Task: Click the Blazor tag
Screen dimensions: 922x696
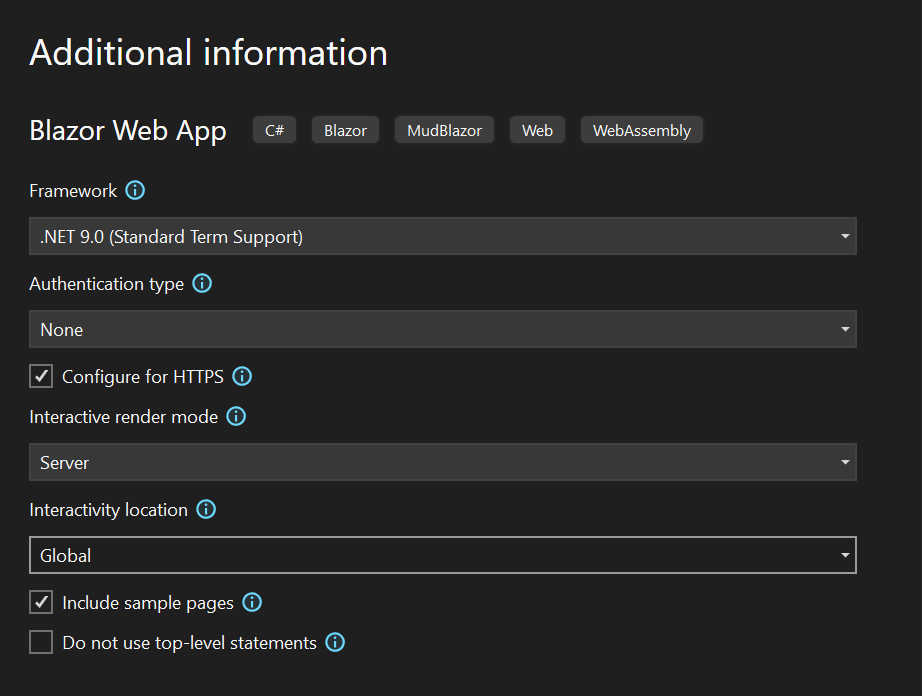Action: click(x=346, y=130)
